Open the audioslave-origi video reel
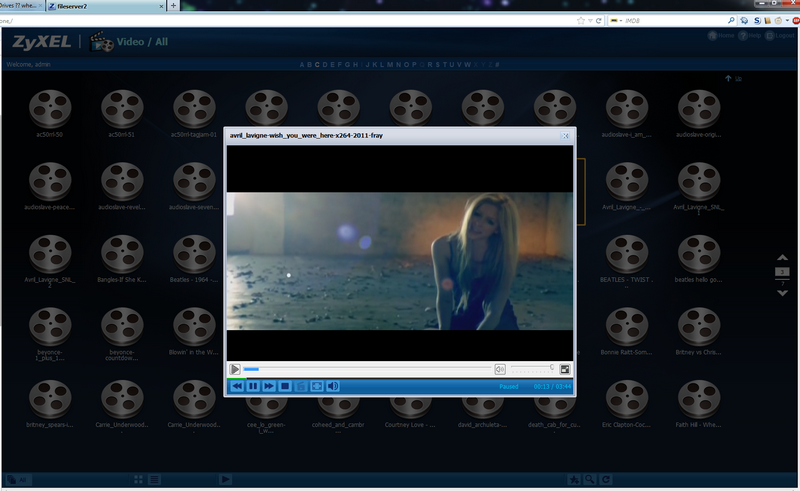 click(698, 109)
